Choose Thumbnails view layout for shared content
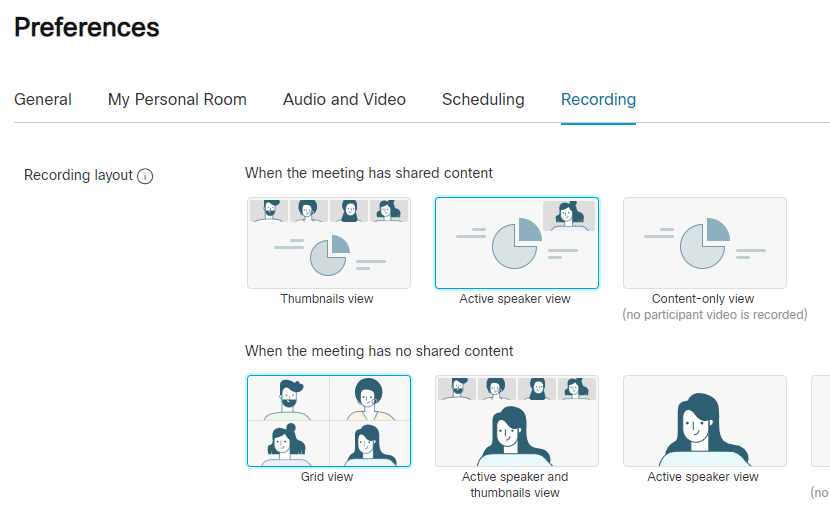This screenshot has width=830, height=505. point(329,243)
